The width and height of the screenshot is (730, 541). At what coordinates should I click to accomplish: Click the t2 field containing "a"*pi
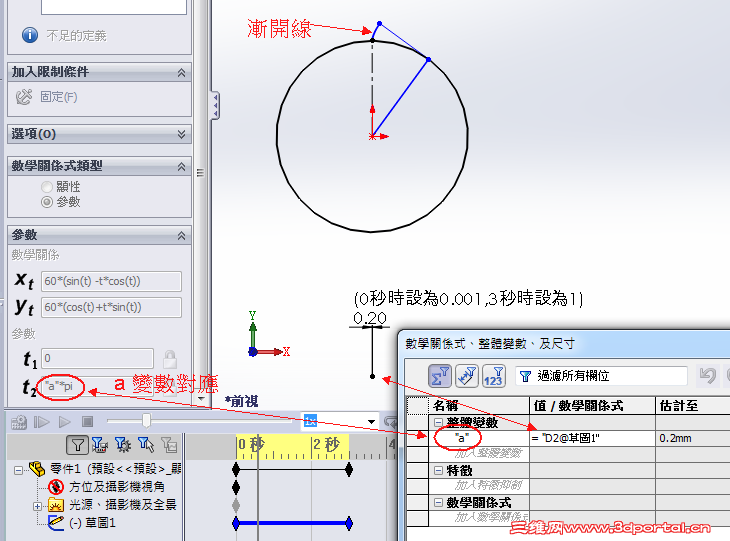(x=97, y=386)
